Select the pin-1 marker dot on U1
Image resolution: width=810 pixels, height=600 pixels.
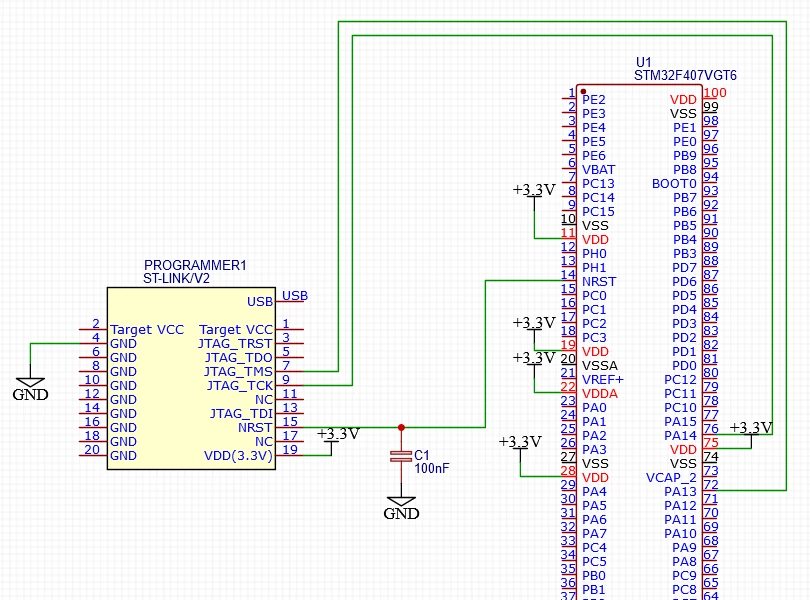coord(583,91)
